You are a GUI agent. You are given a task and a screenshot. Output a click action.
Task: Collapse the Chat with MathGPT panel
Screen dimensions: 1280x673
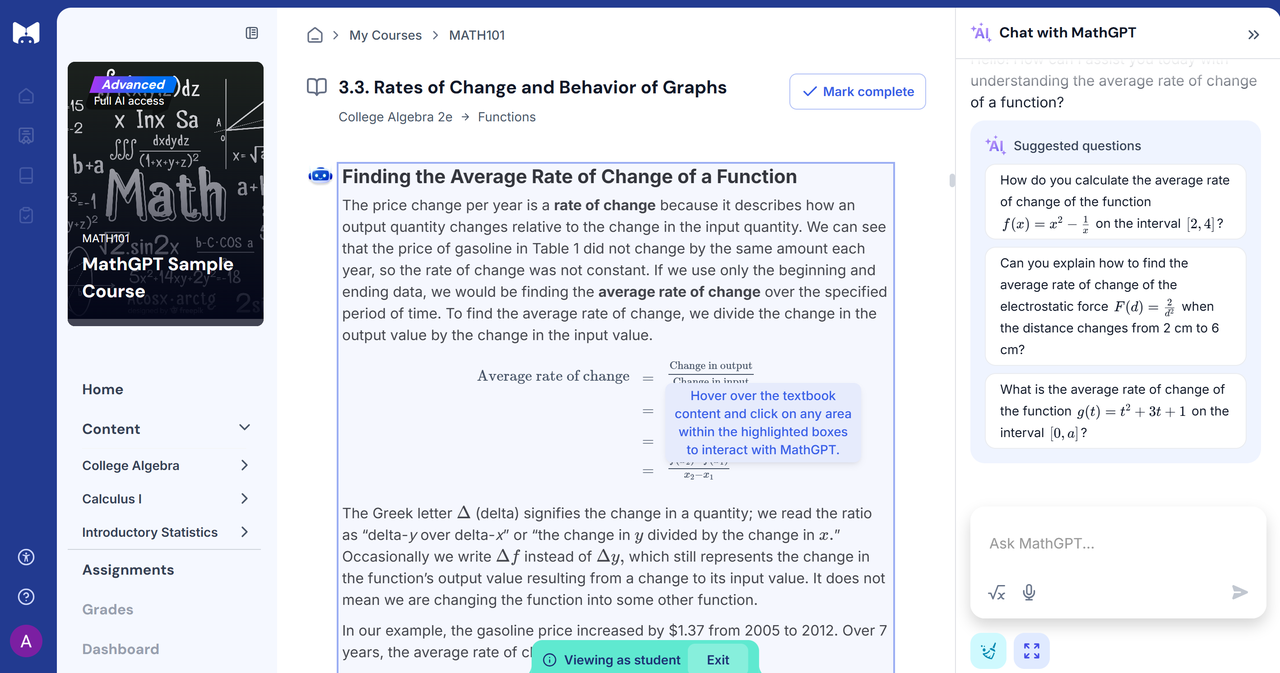pyautogui.click(x=1253, y=34)
